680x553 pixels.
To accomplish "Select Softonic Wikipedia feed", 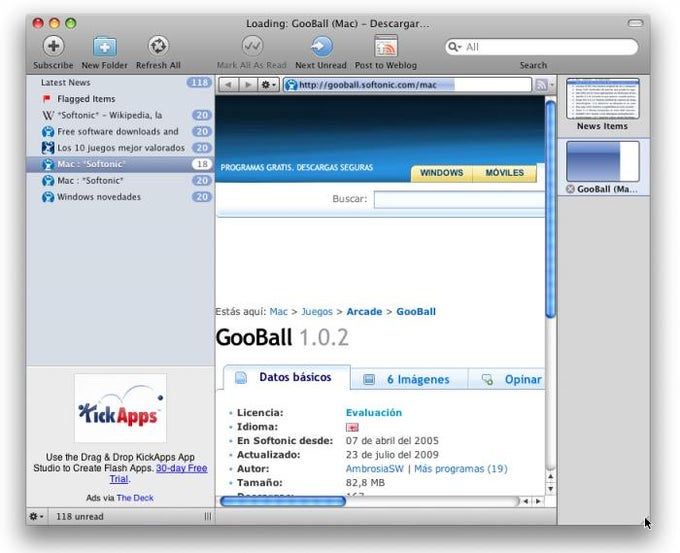I will tap(120, 115).
